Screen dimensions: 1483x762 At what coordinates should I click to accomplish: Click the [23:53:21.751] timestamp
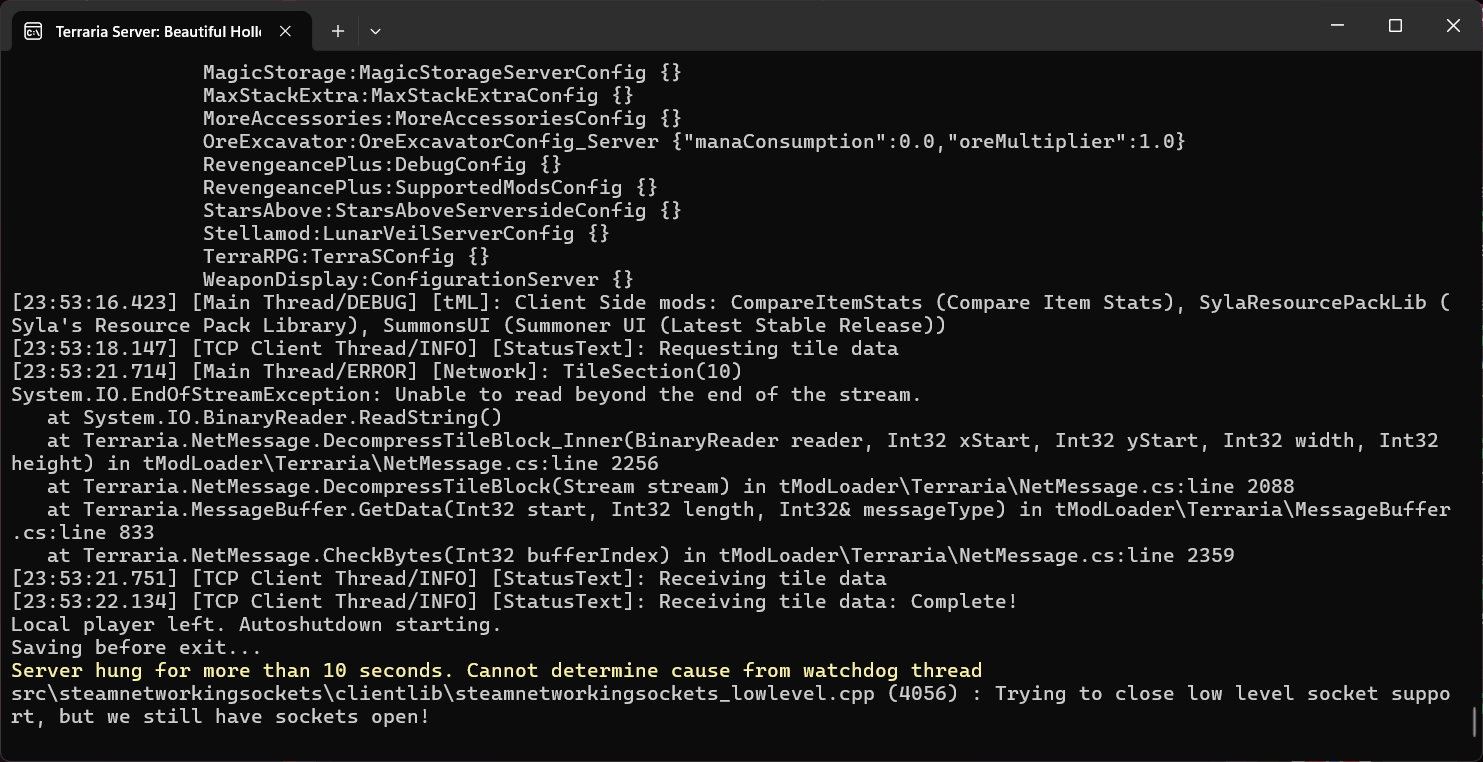point(95,578)
